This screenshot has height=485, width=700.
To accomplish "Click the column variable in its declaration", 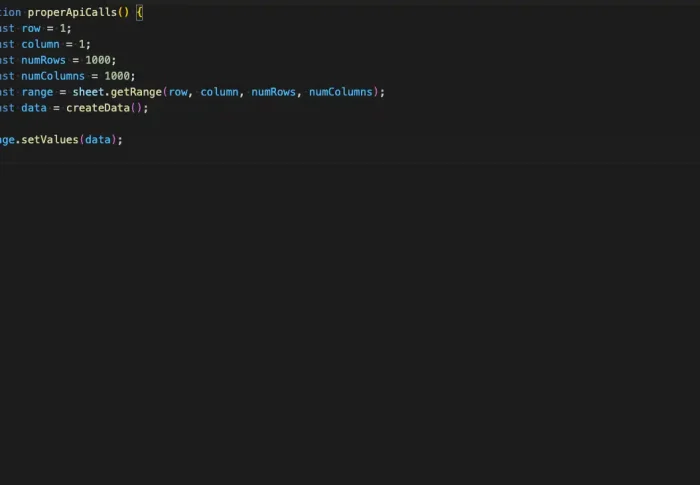I will pos(41,44).
